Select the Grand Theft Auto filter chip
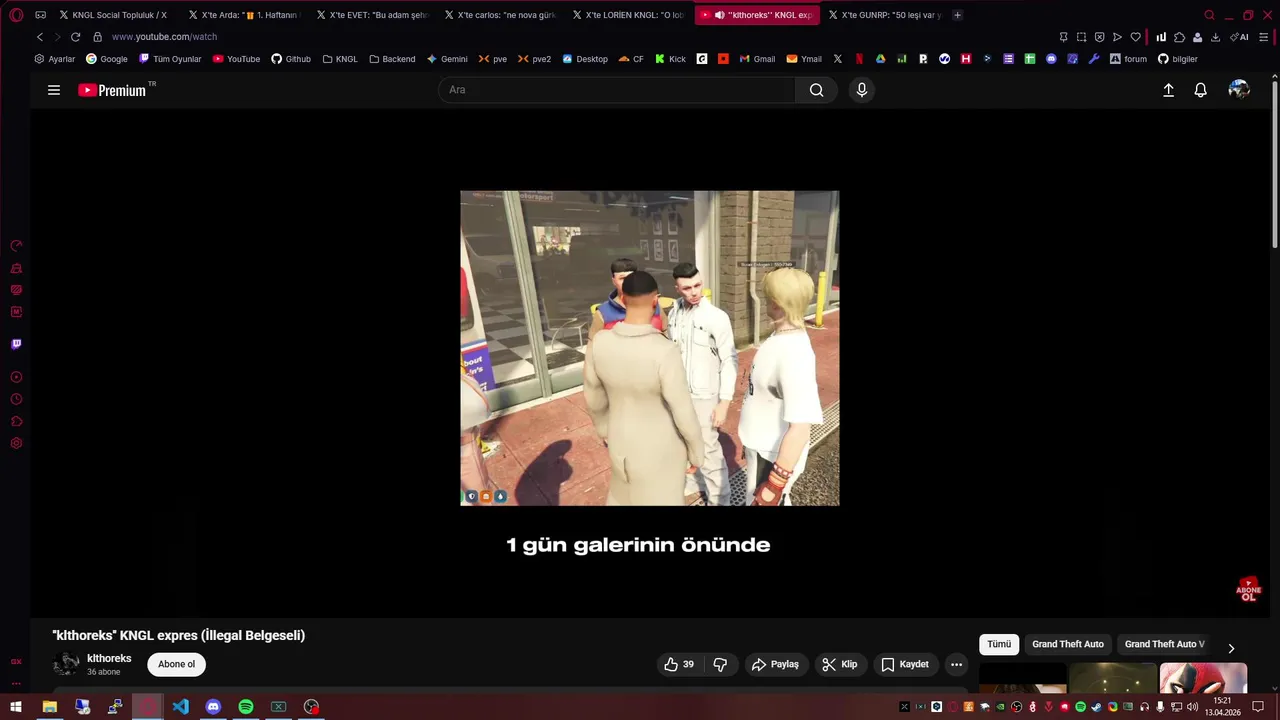The height and width of the screenshot is (720, 1280). point(1068,644)
